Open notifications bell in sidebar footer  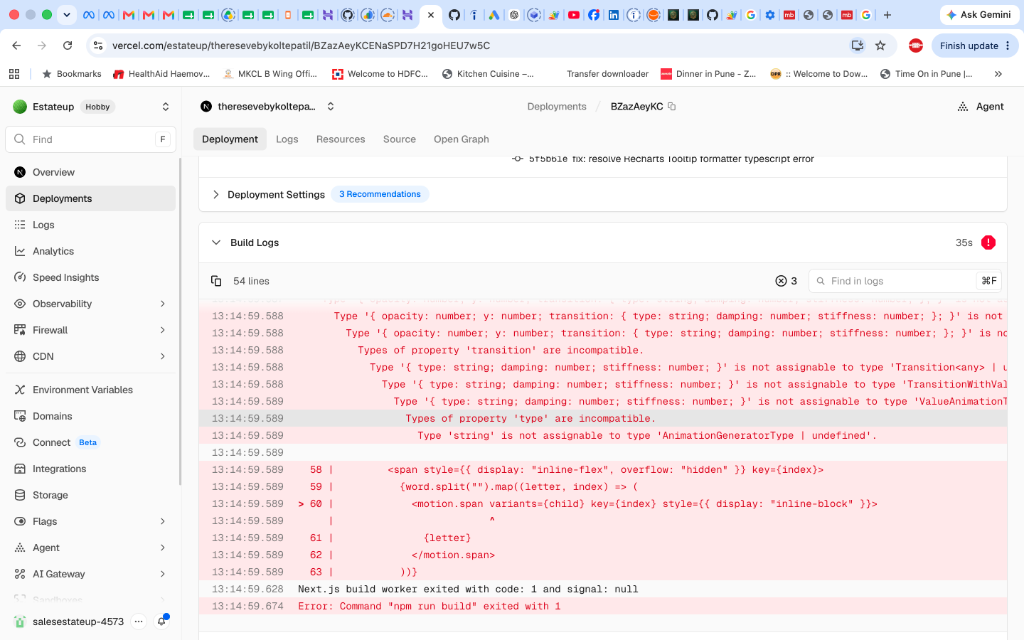[x=162, y=621]
